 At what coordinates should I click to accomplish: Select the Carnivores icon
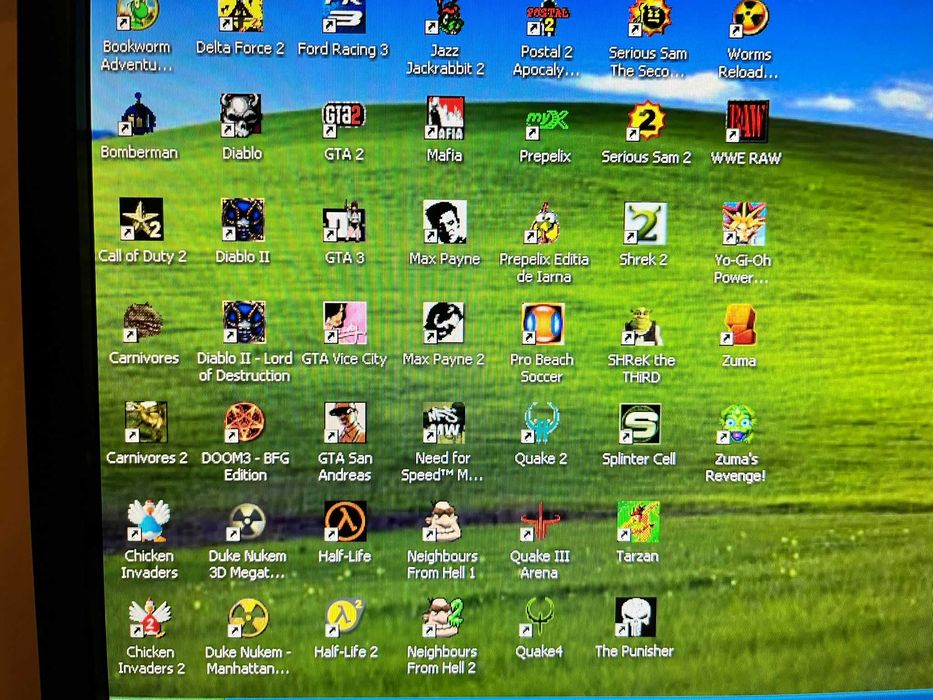point(143,323)
